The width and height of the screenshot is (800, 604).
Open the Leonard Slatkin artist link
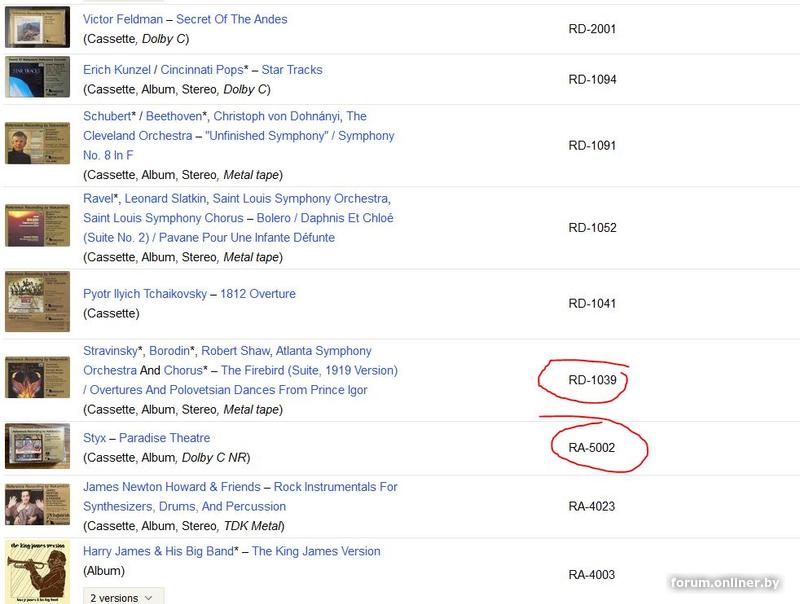(x=164, y=199)
